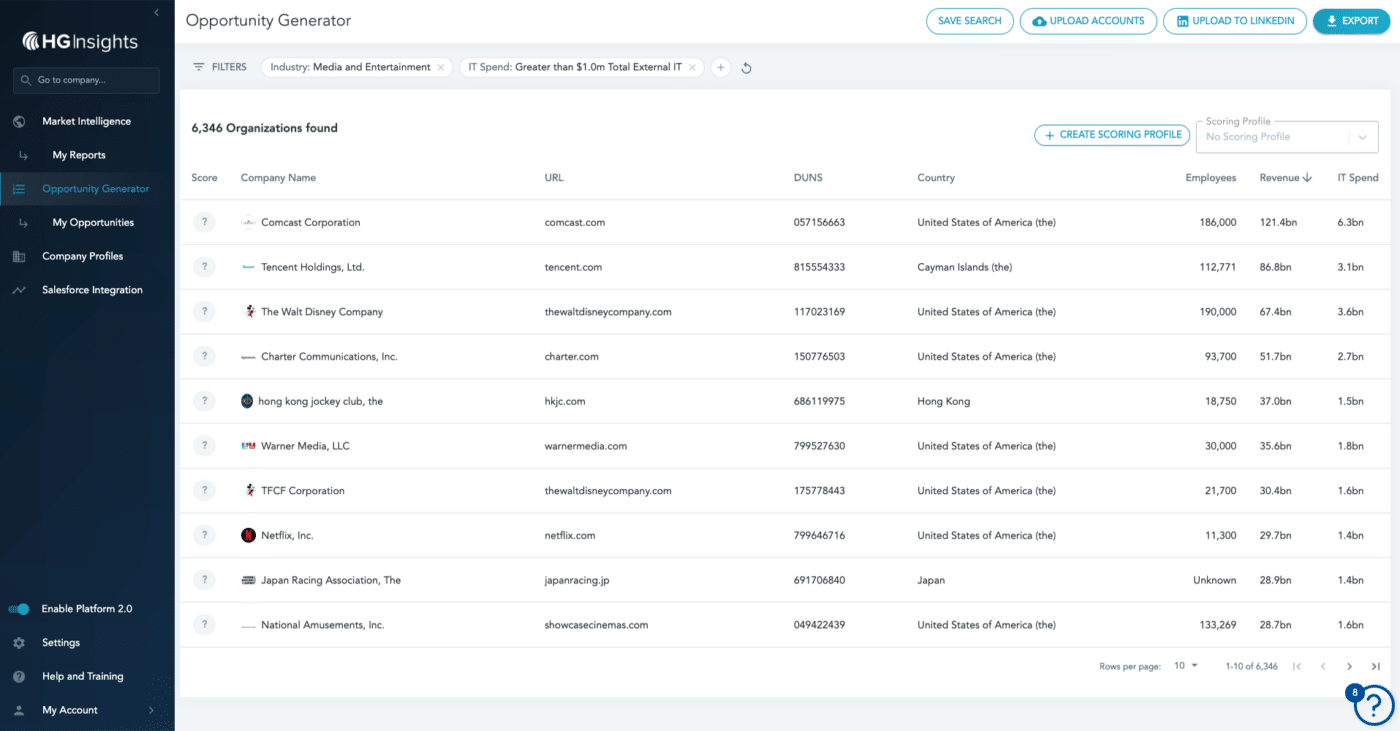
Task: Click Create Scoring Profile
Action: click(1111, 134)
